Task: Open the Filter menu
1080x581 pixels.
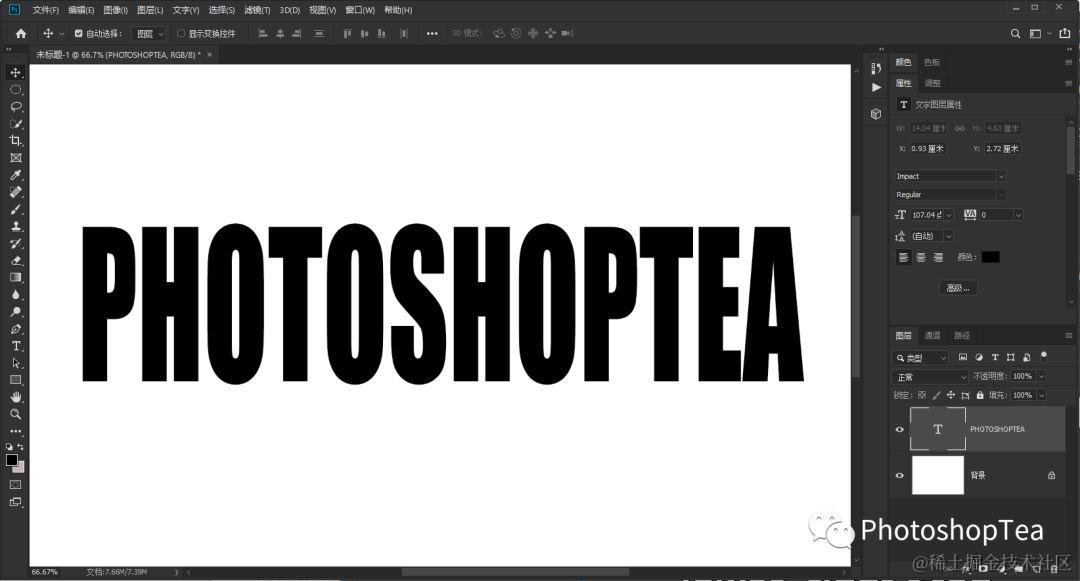Action: tap(257, 10)
